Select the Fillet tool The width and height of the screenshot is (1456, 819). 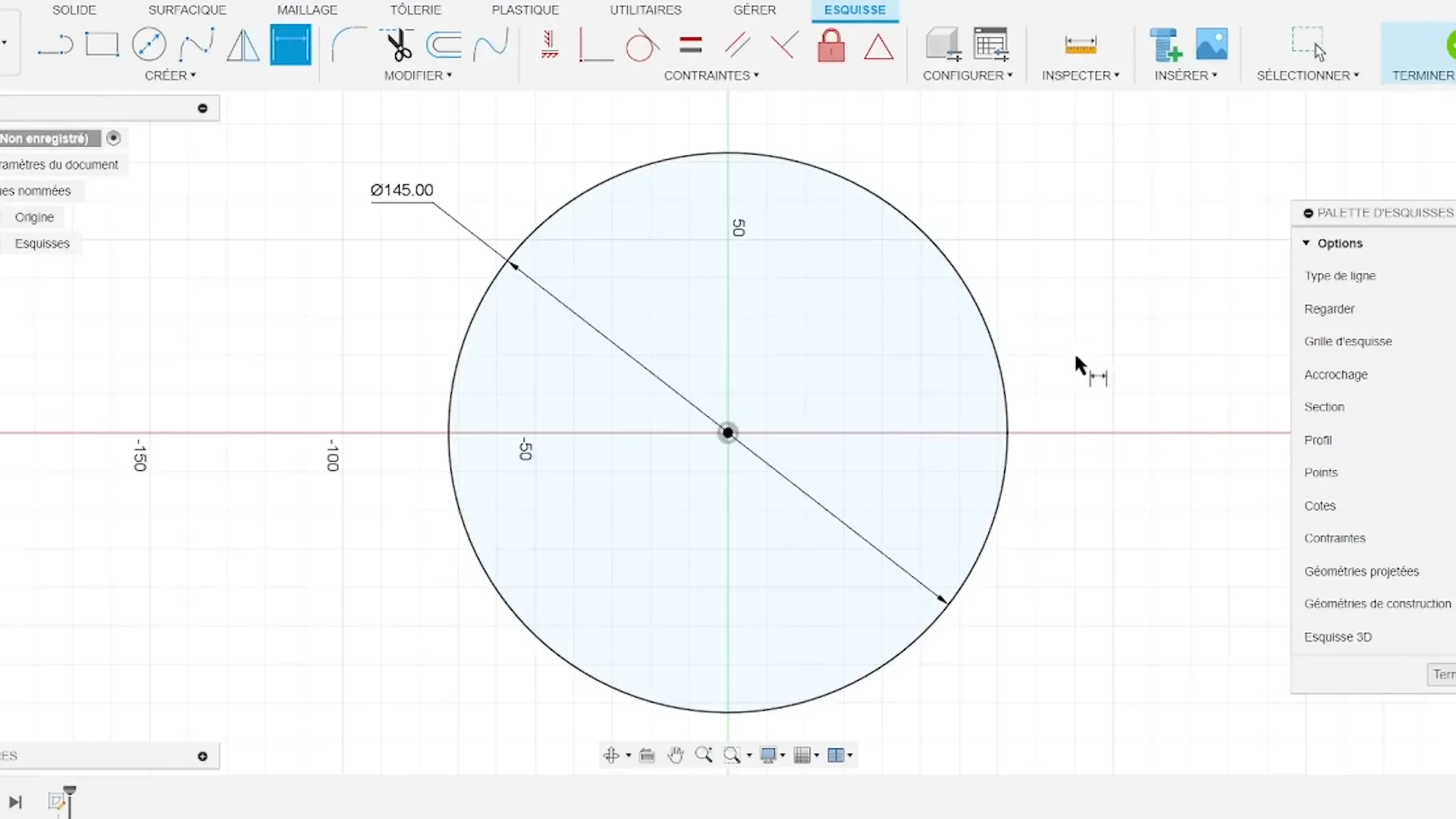point(349,45)
